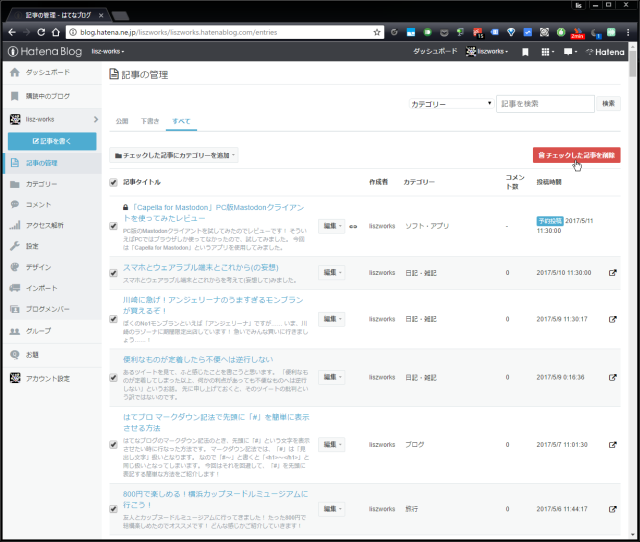
Task: Click the 記事を書く button
Action: [x=52, y=141]
